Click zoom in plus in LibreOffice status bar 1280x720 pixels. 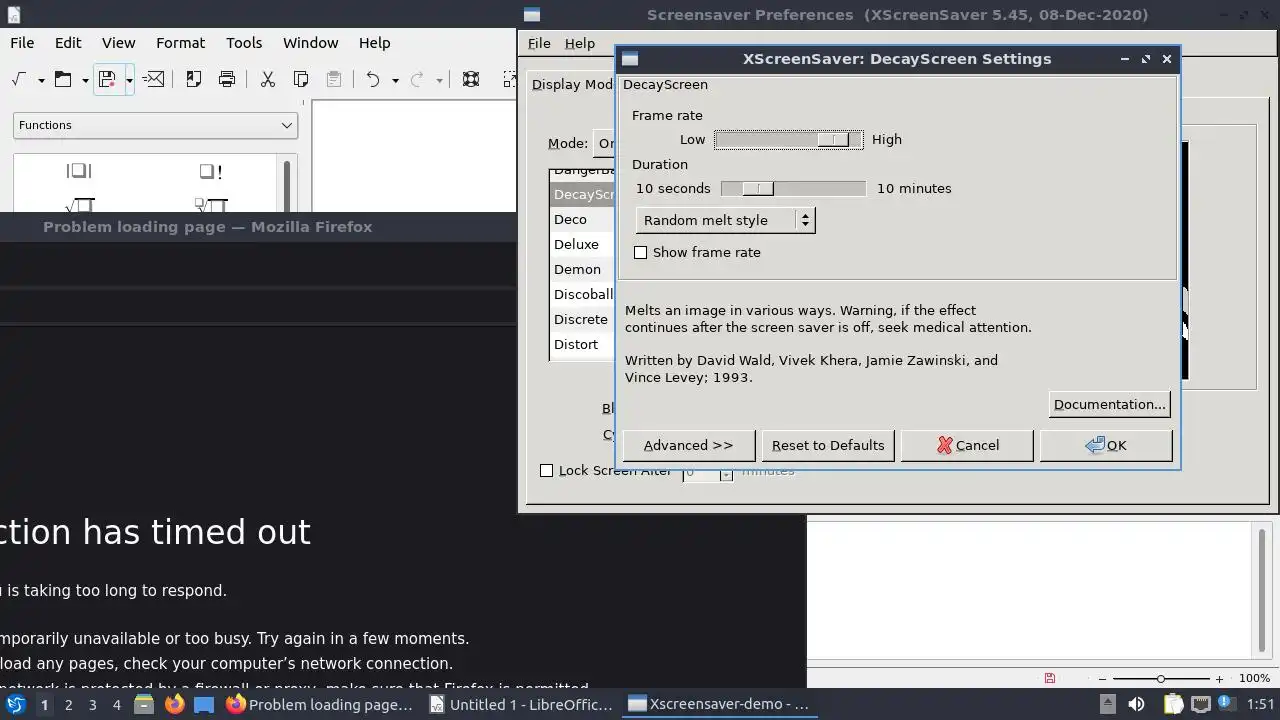[x=1219, y=679]
